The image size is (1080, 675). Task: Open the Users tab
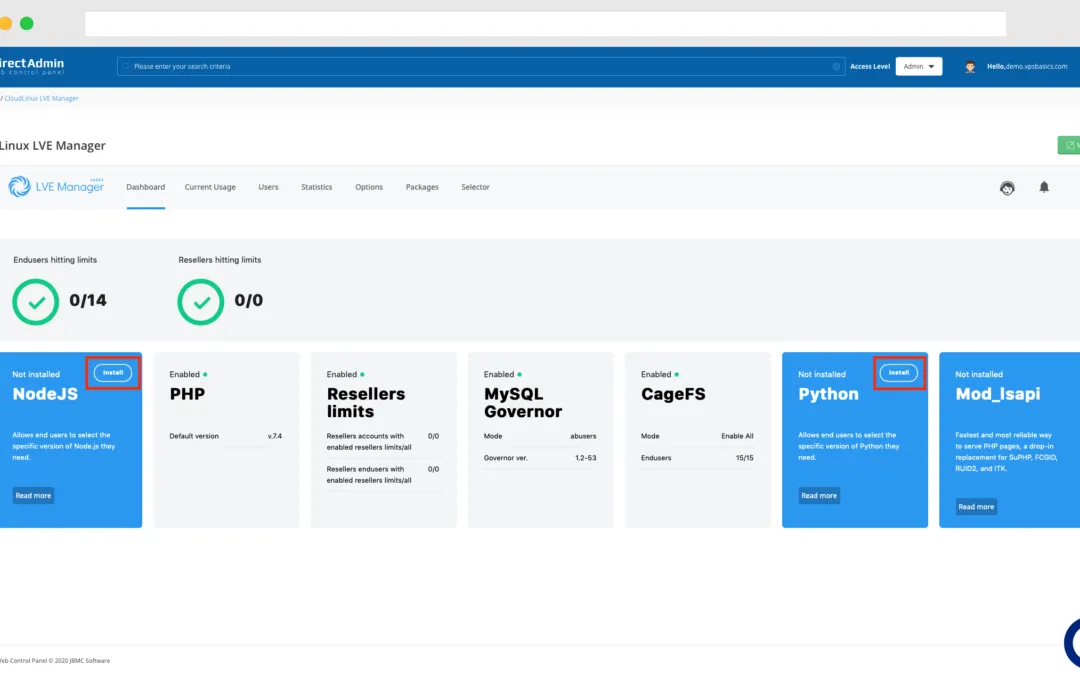pos(268,187)
